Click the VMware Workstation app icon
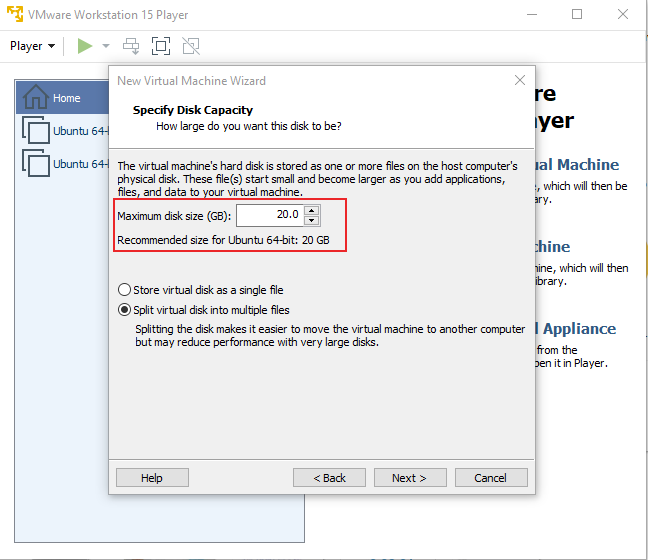Screen dimensions: 648x560 pos(15,14)
